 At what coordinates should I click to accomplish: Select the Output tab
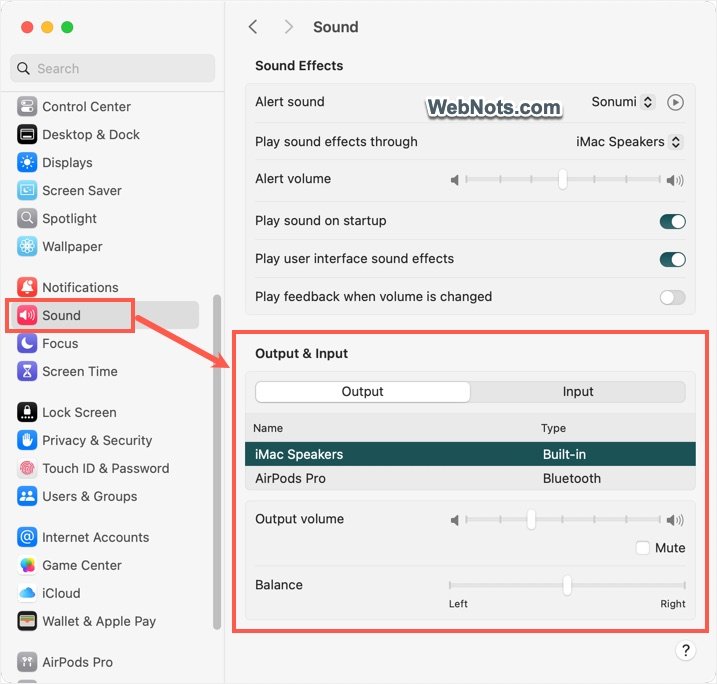(362, 392)
